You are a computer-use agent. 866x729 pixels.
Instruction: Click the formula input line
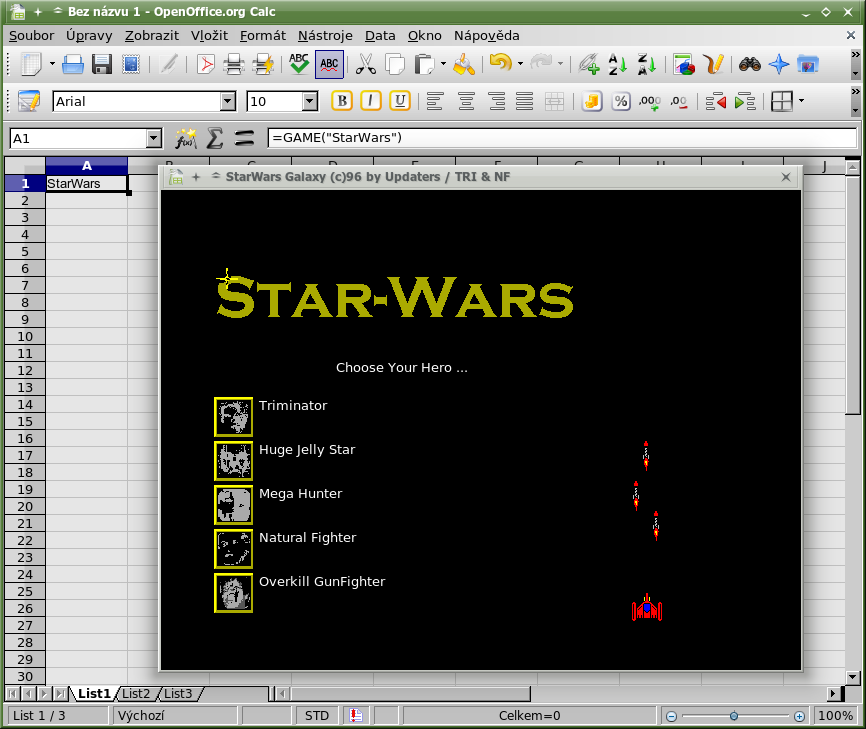click(x=562, y=138)
